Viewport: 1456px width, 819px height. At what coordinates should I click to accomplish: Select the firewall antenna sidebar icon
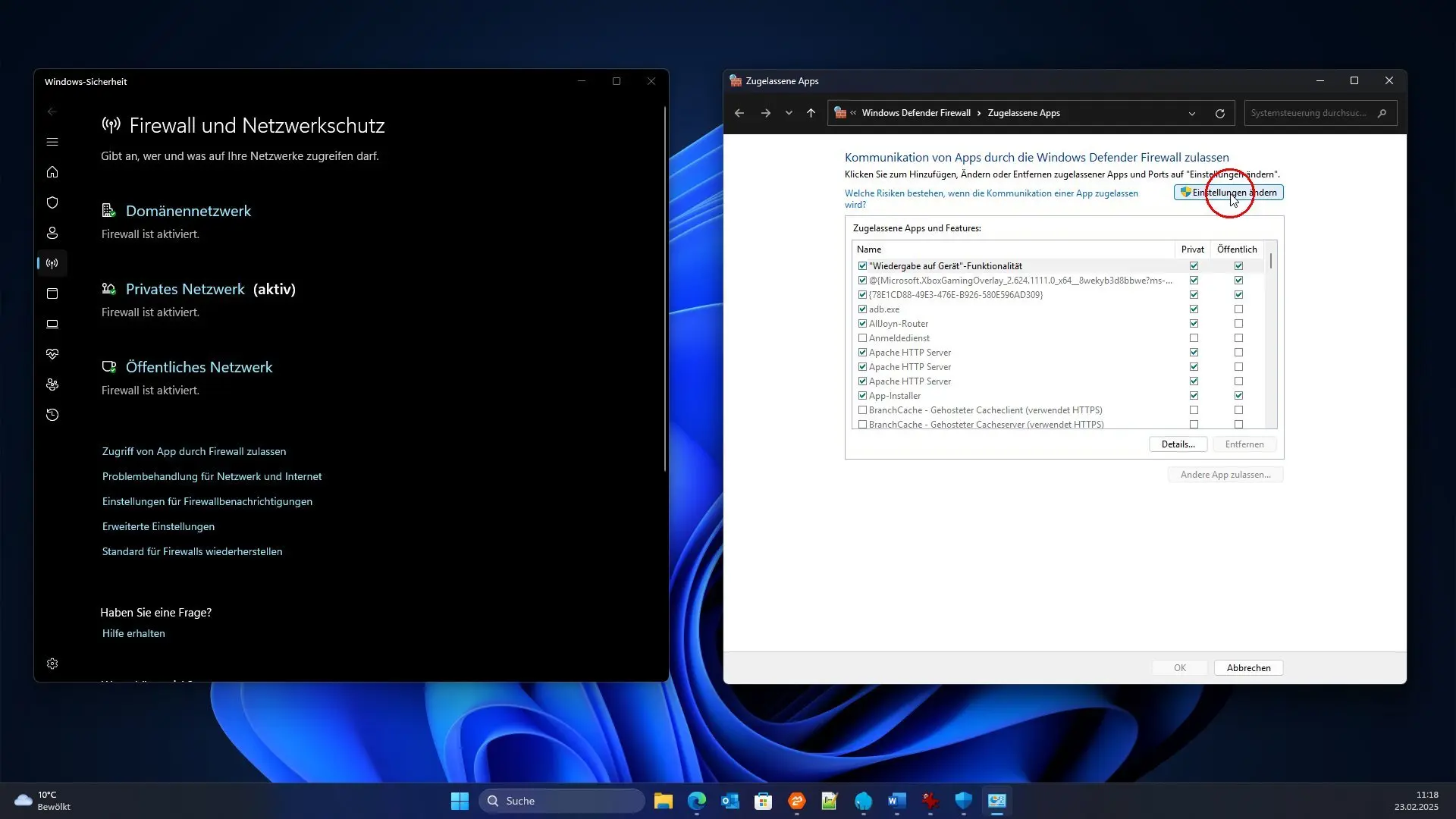(52, 263)
